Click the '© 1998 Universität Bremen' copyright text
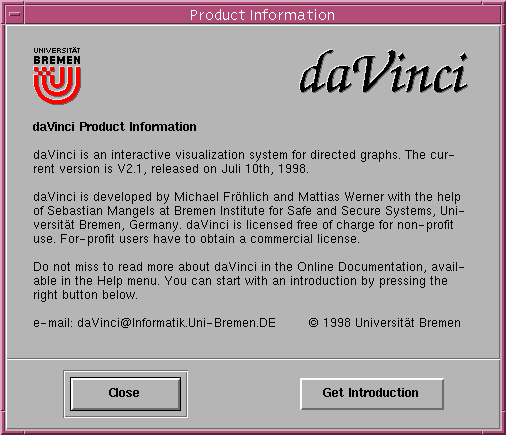 [385, 323]
